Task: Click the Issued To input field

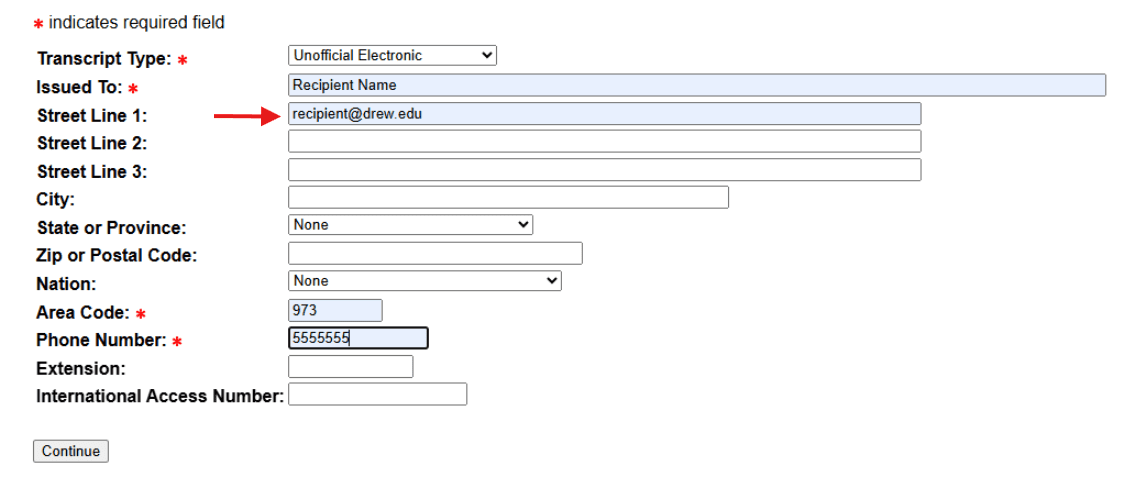Action: pos(696,85)
